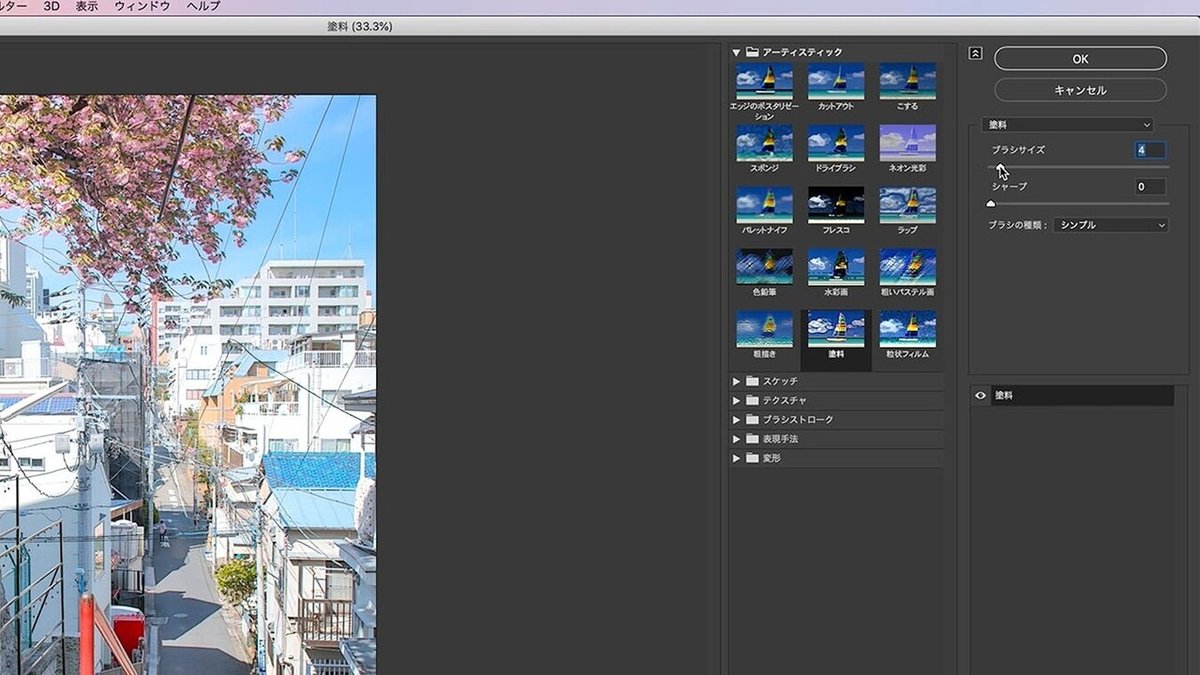Click the street photo preview image
The height and width of the screenshot is (675, 1200).
tap(188, 385)
